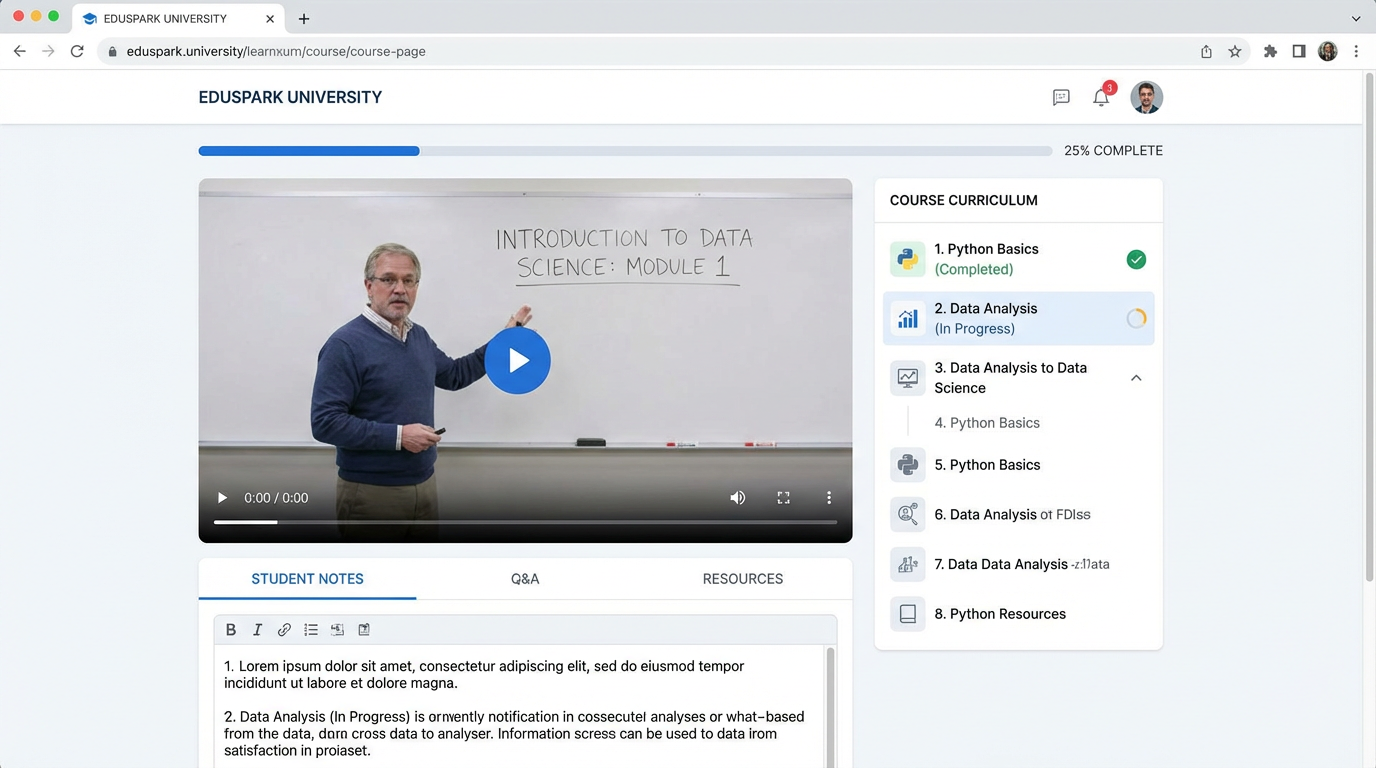
Task: Bookmark this page with the star icon
Action: [x=1235, y=51]
